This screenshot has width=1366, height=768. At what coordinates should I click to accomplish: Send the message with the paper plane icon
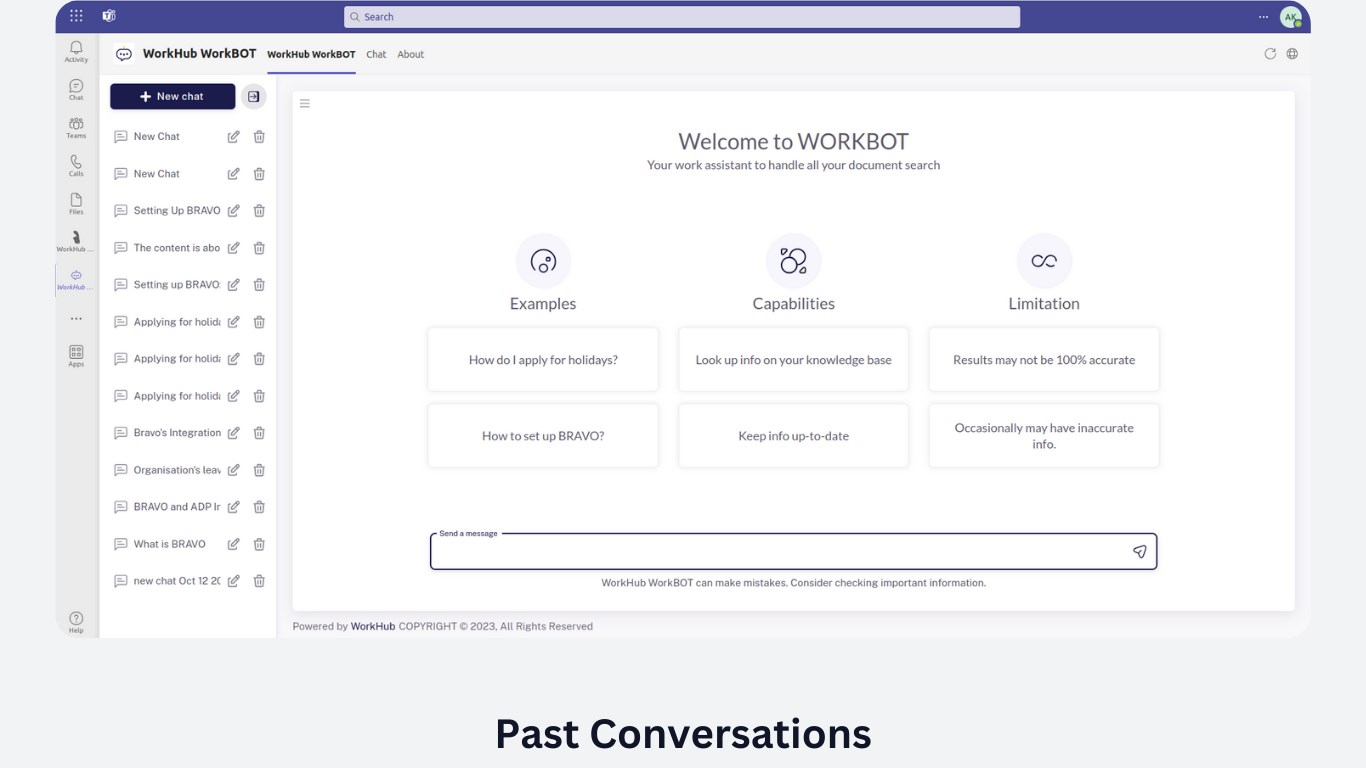coord(1139,551)
